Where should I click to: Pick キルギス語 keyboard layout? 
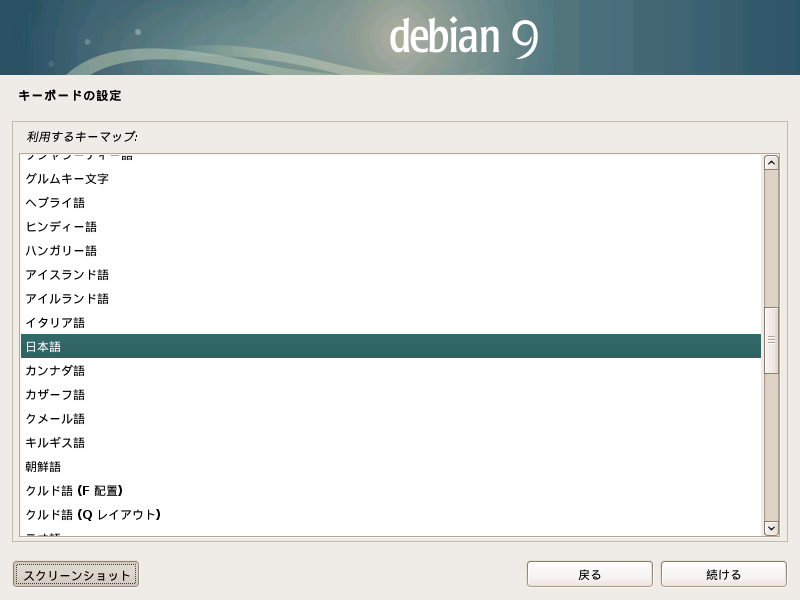pyautogui.click(x=55, y=443)
